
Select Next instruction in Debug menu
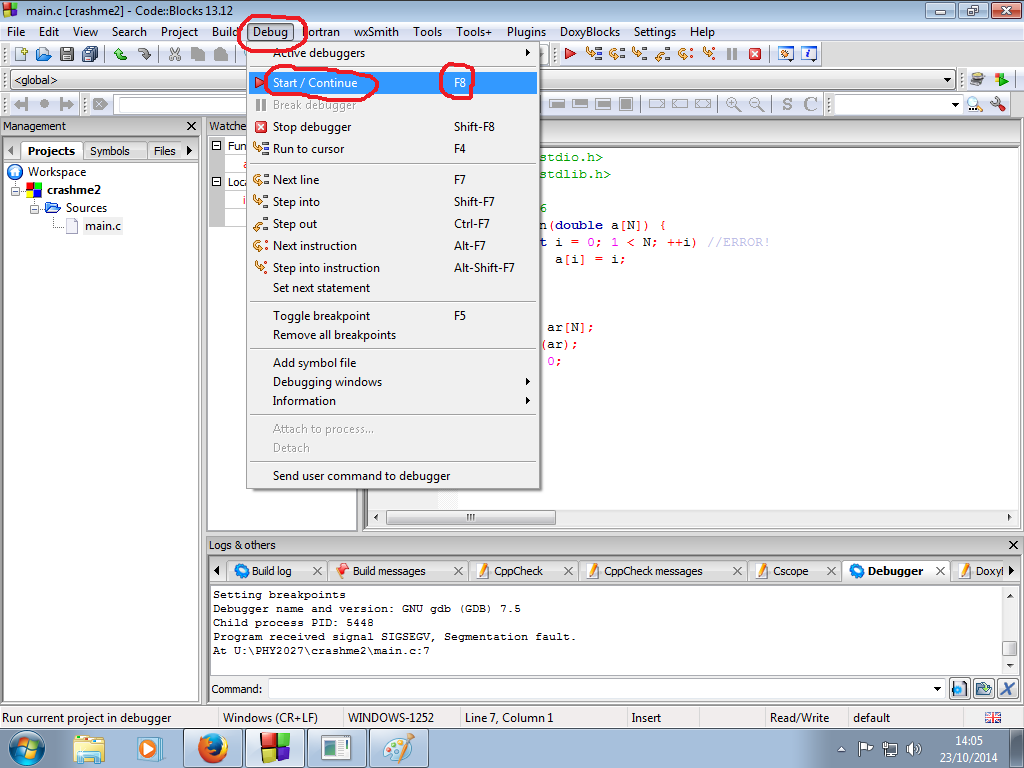[393, 246]
